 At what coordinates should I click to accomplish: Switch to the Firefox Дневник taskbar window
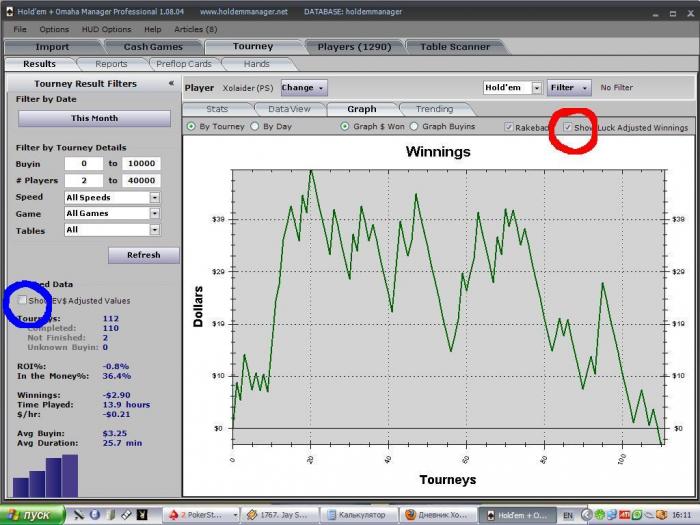pyautogui.click(x=438, y=515)
